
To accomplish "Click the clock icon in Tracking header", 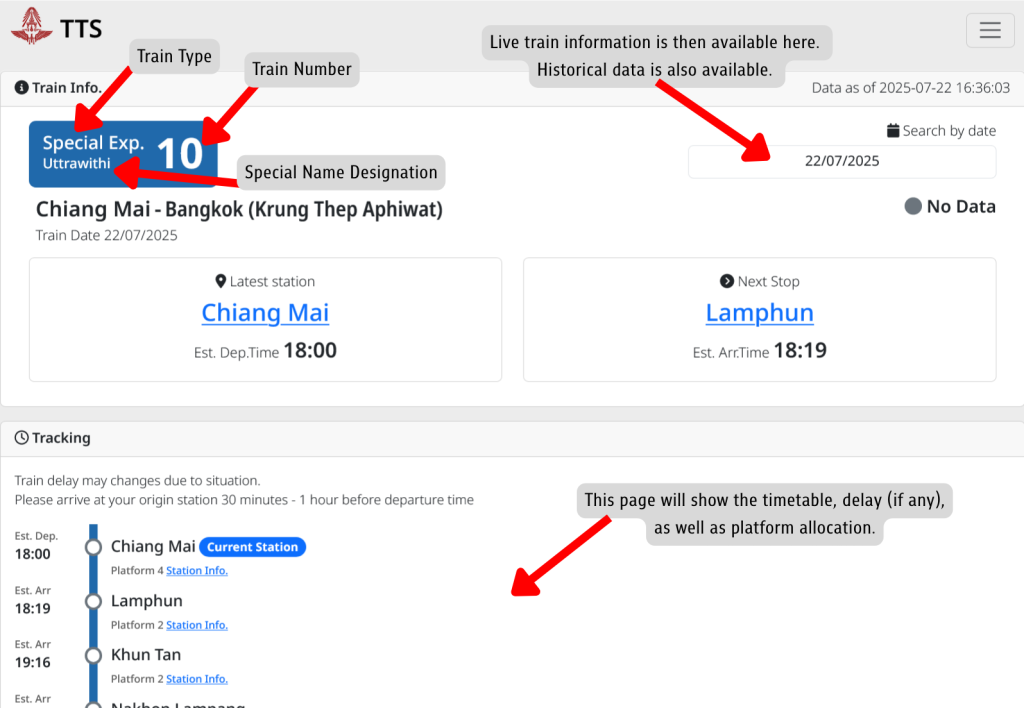I will [21, 438].
